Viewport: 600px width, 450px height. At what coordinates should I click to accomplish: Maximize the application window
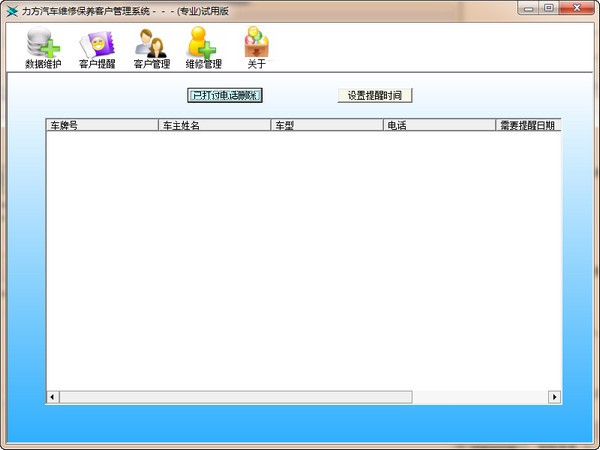[x=549, y=8]
